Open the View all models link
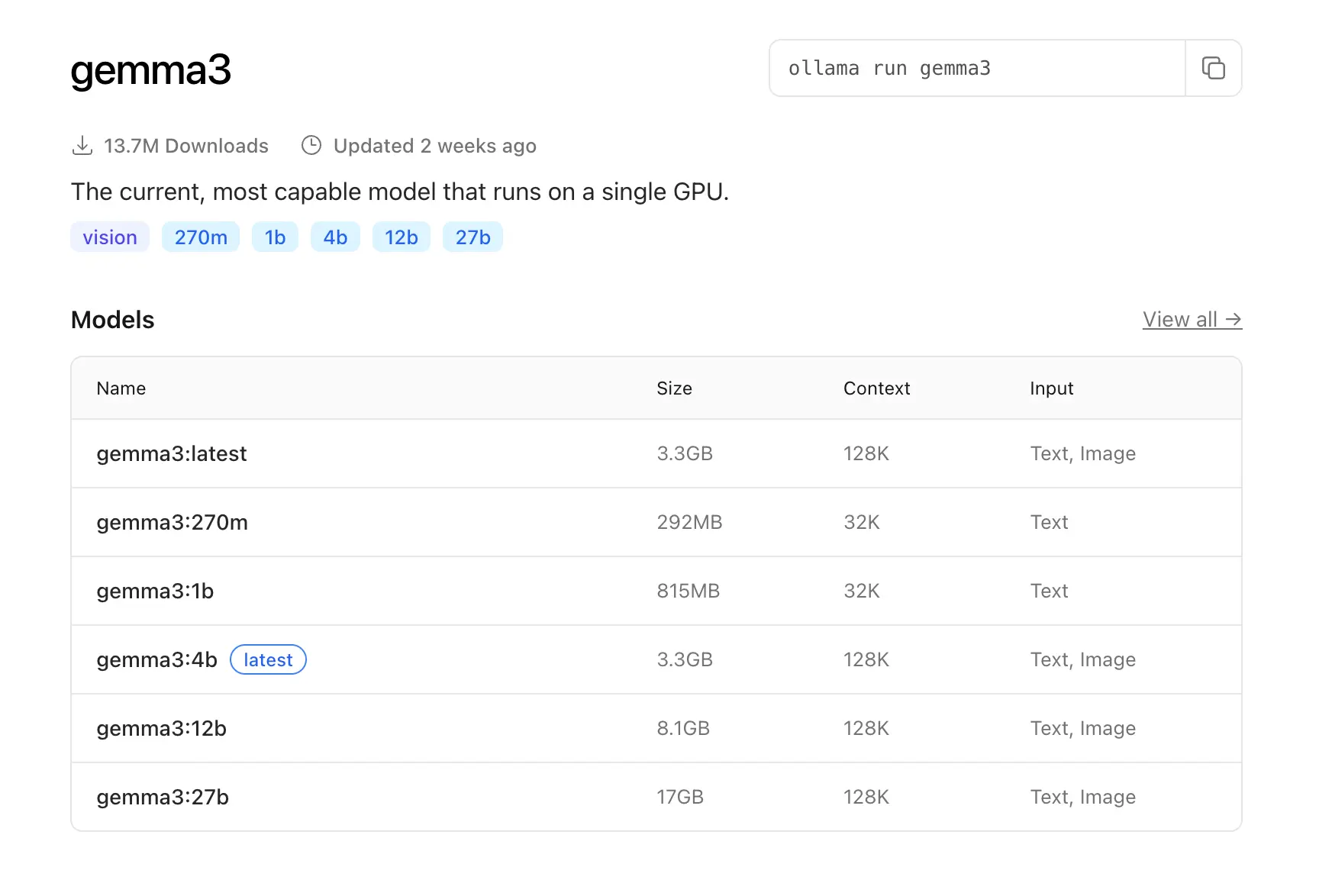 [x=1192, y=320]
